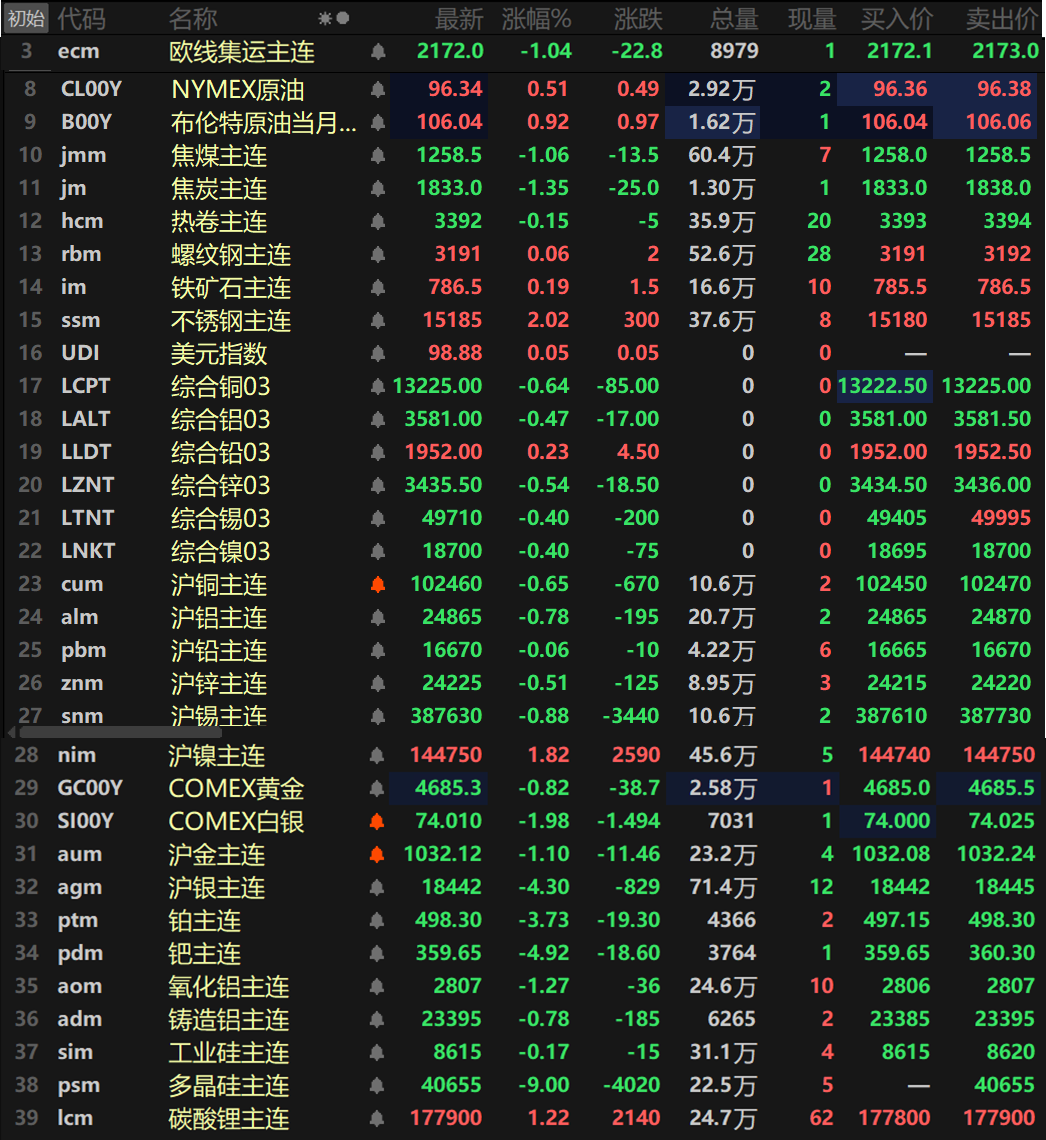Viewport: 1046px width, 1140px height.
Task: Select the 初始 tab in header
Action: [25, 18]
